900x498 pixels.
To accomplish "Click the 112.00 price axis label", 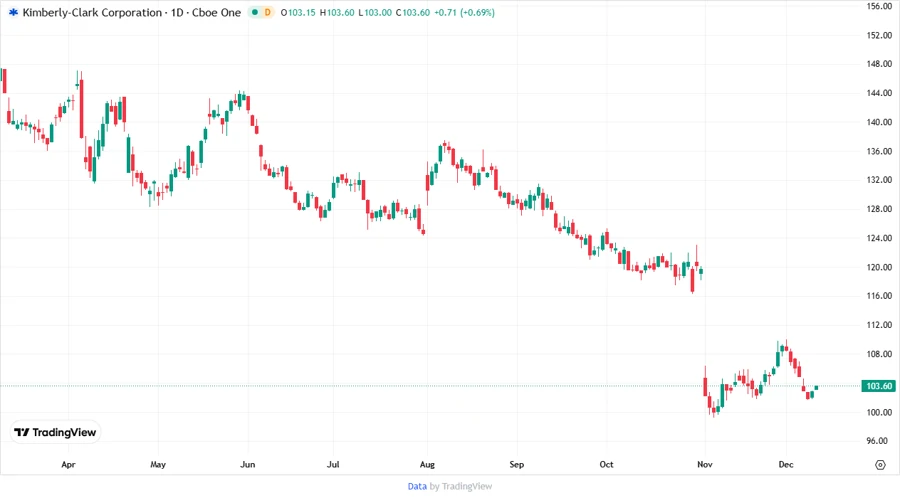I will tap(879, 325).
